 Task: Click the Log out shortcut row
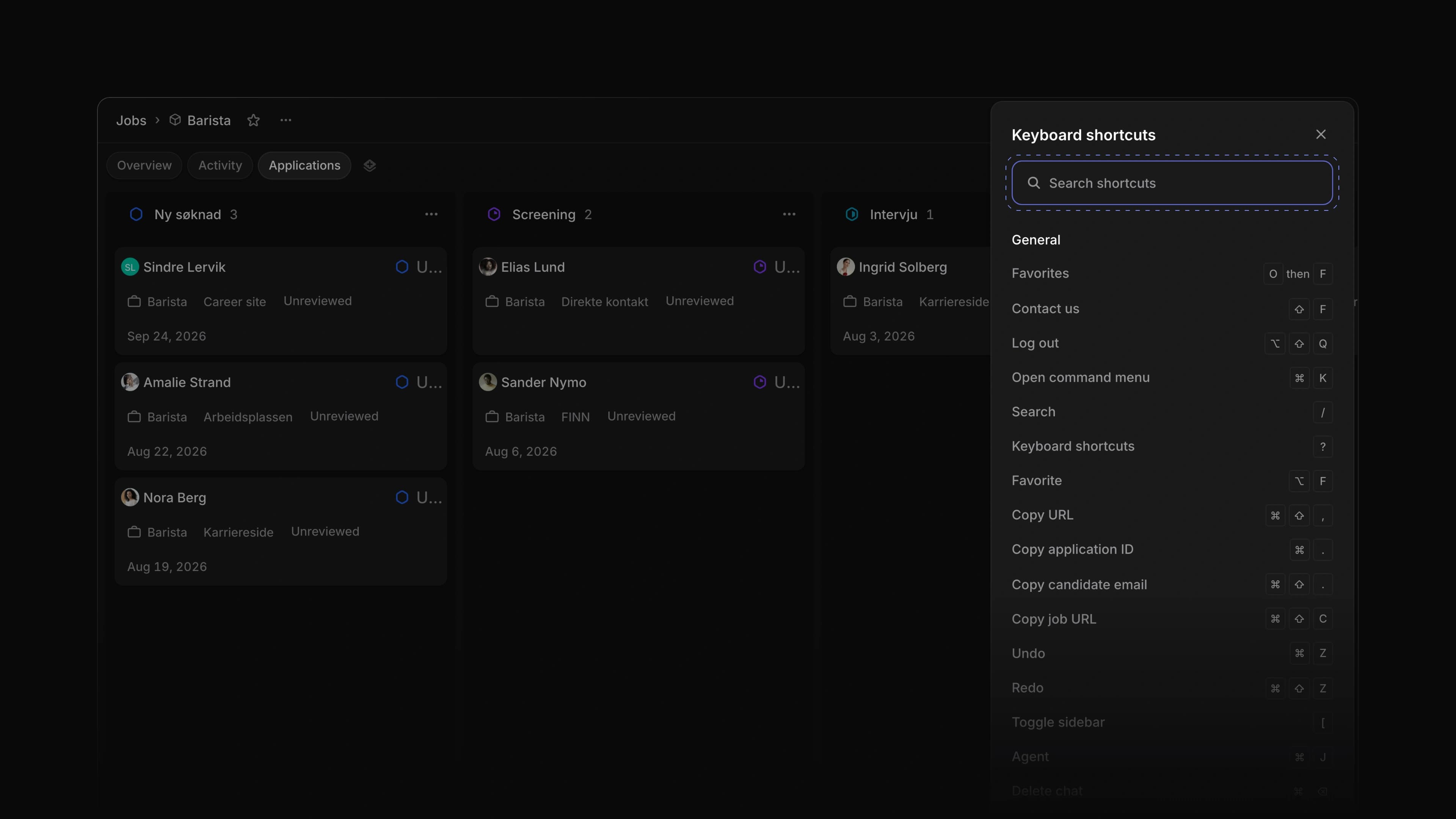pos(1172,343)
